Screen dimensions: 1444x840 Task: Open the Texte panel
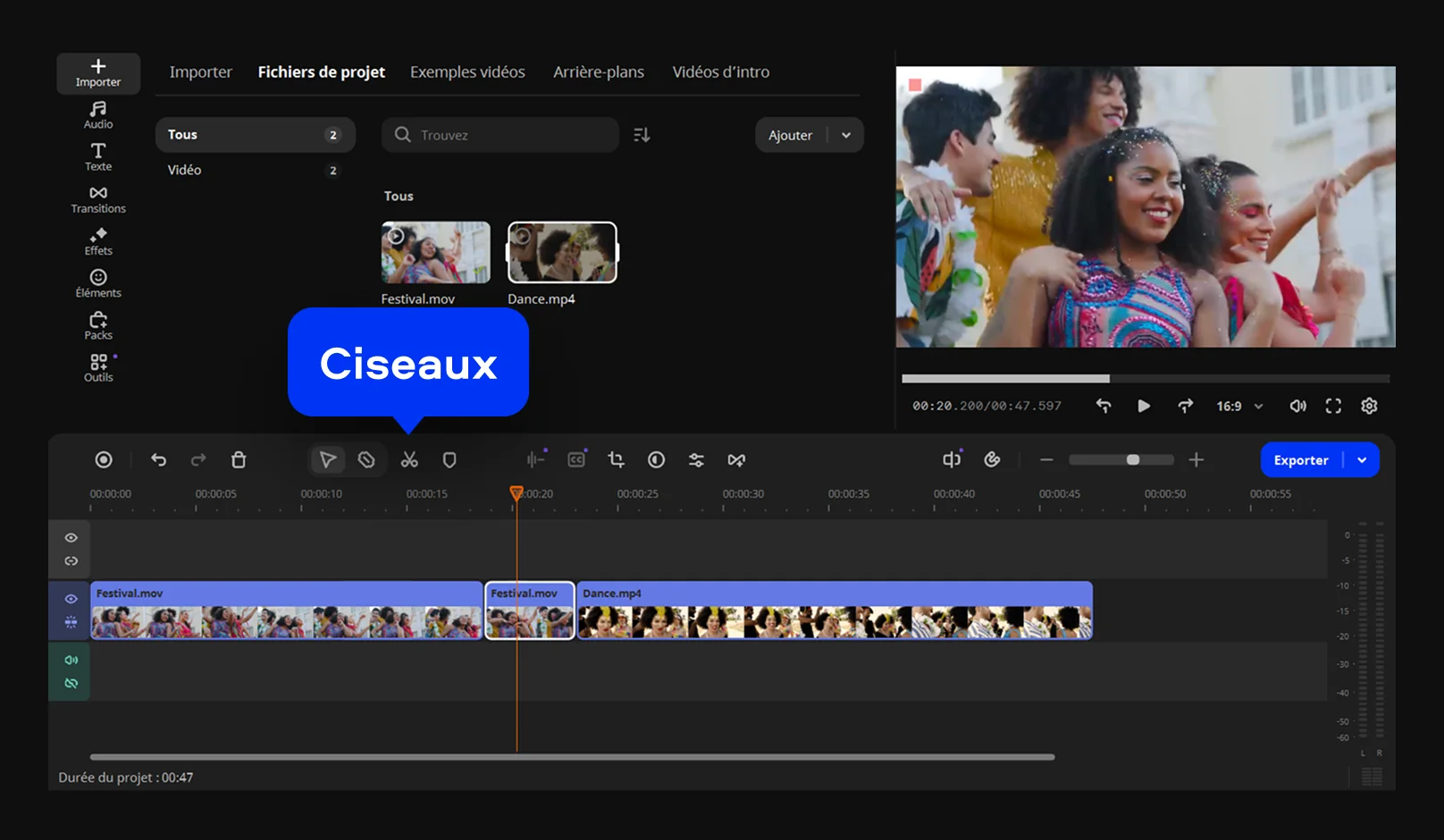coord(98,156)
